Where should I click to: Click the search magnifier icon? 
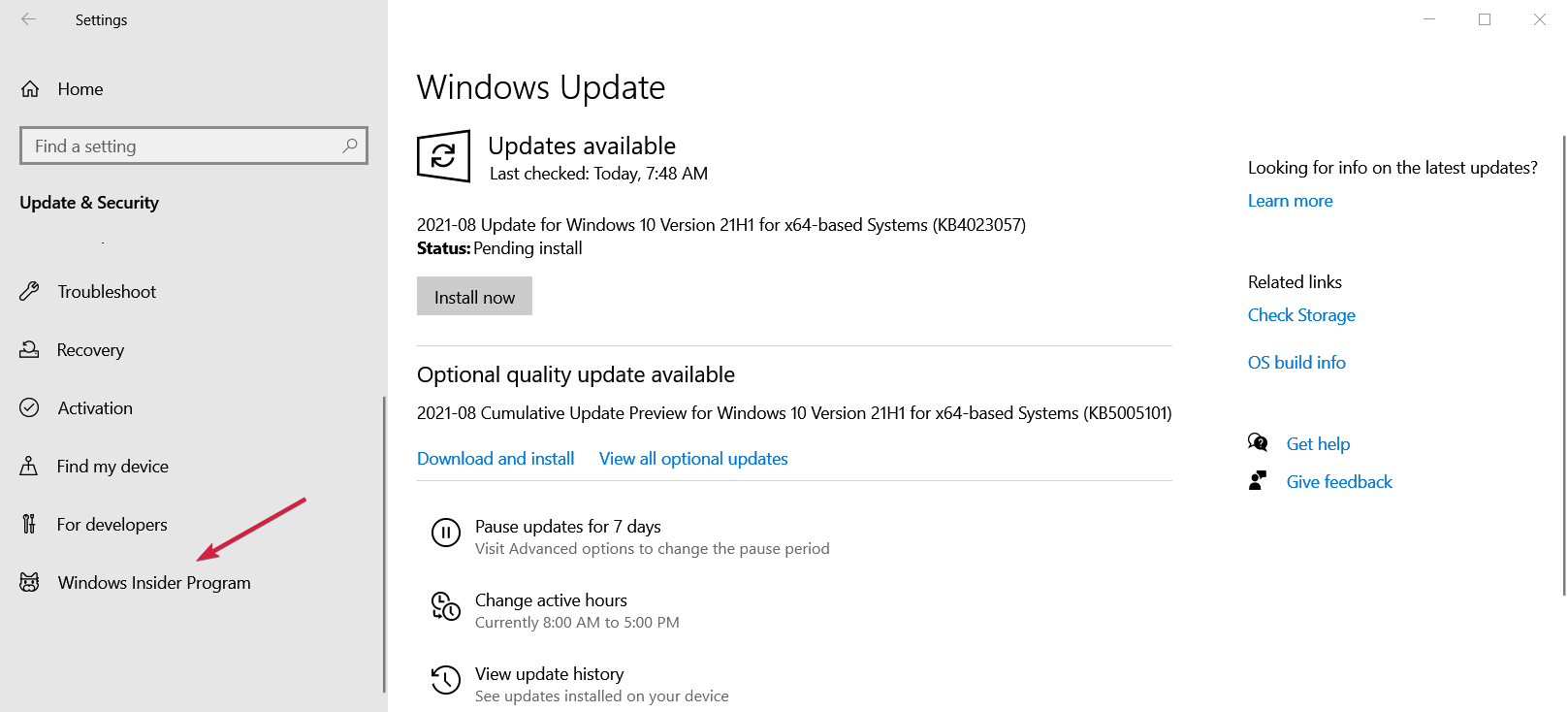pyautogui.click(x=350, y=146)
